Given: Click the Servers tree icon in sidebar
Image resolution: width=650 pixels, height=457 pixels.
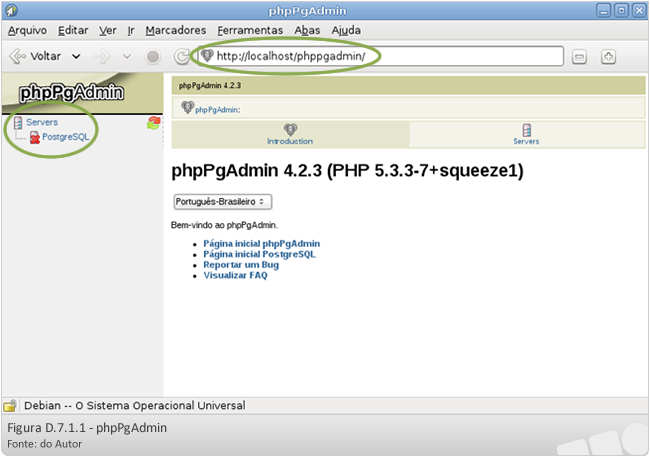Looking at the screenshot, I should [18, 123].
